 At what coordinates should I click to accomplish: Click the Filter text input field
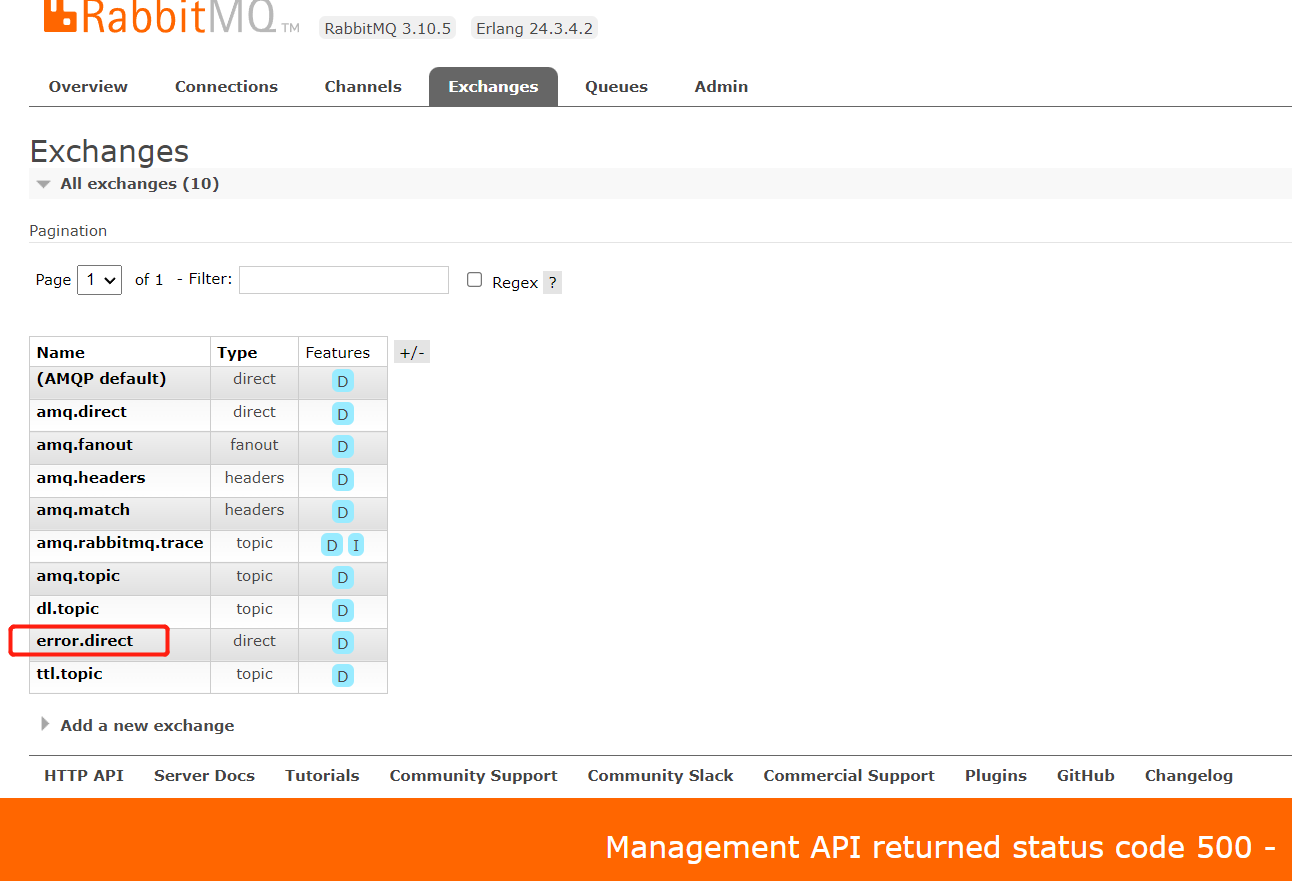[x=344, y=280]
